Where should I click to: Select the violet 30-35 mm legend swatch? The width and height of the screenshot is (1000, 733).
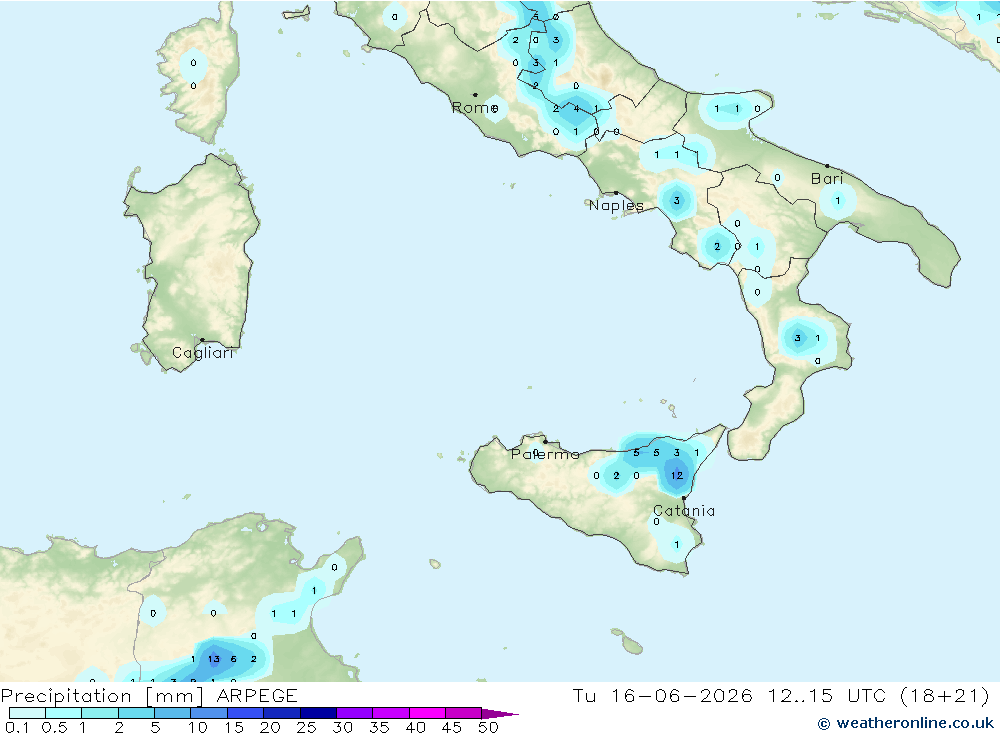click(355, 713)
